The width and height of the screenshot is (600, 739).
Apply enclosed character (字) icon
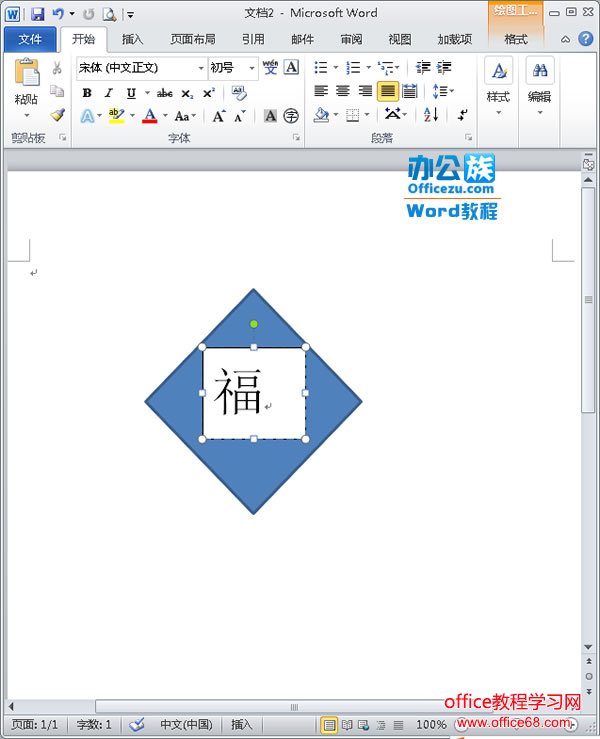(x=291, y=115)
